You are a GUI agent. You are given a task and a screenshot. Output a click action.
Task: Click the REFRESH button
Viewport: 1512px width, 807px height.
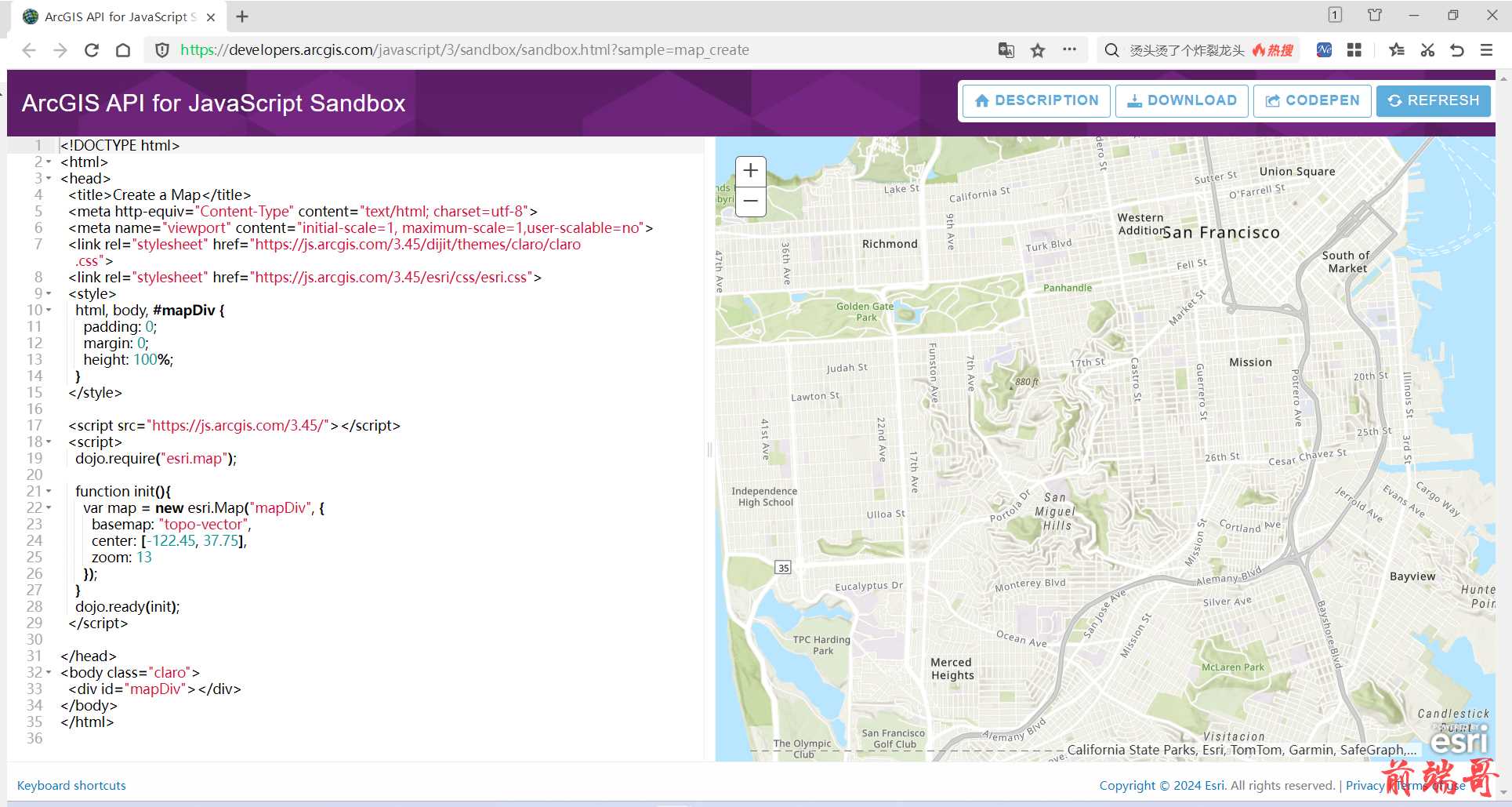coord(1434,100)
